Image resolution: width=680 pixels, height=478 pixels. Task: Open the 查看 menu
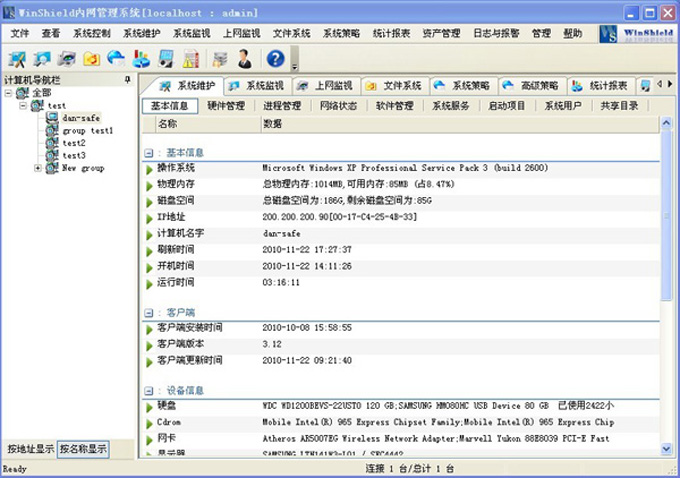tap(51, 33)
